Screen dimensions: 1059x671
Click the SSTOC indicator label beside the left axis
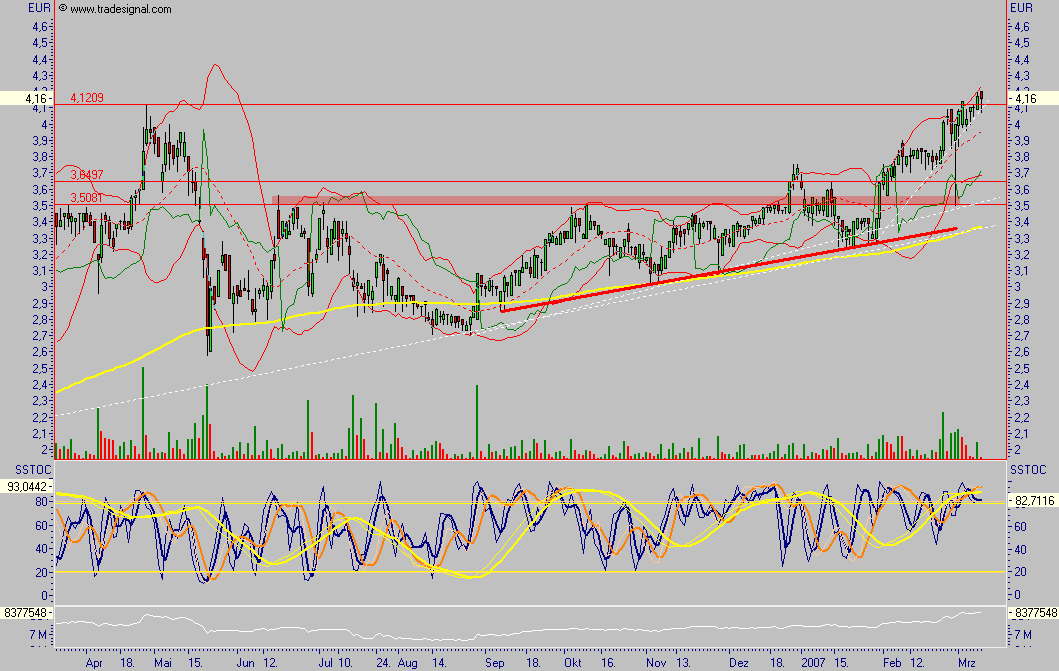pyautogui.click(x=33, y=469)
